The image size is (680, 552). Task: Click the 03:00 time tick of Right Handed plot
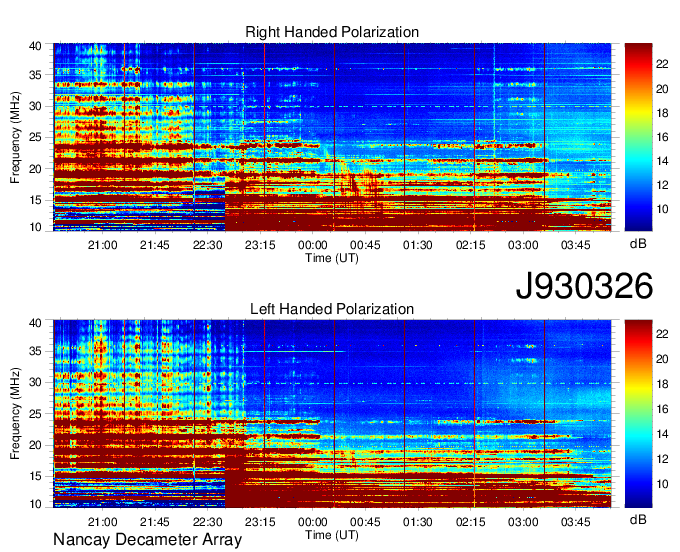point(523,245)
